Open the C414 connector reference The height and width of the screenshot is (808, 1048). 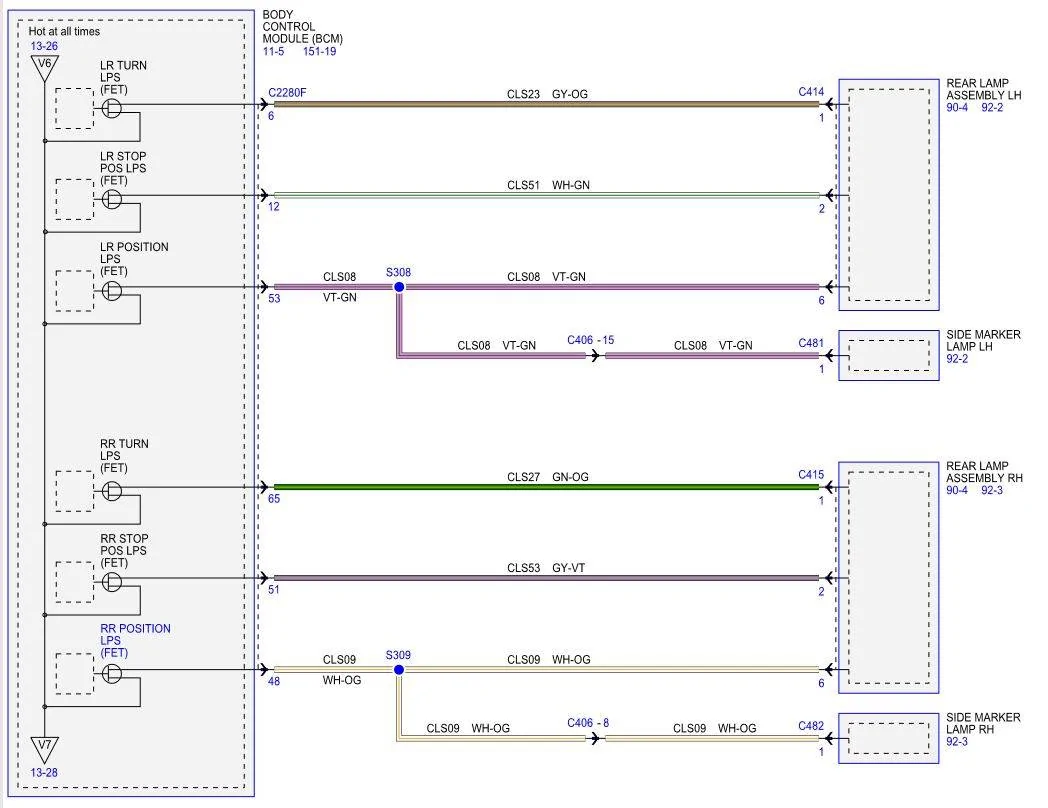pyautogui.click(x=811, y=92)
